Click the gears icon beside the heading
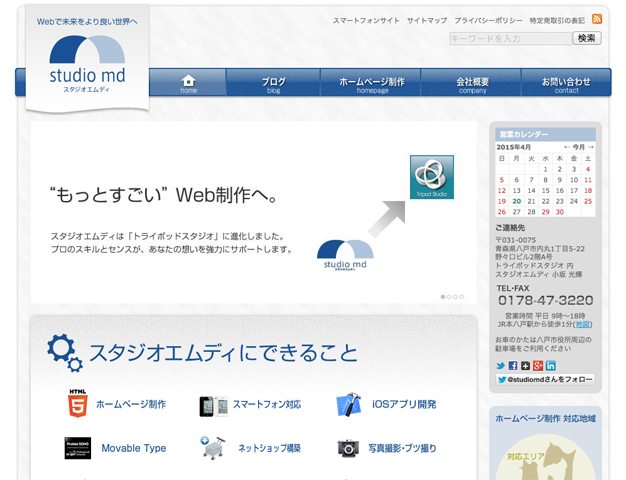Viewport: 626px width, 480px height. click(x=65, y=353)
